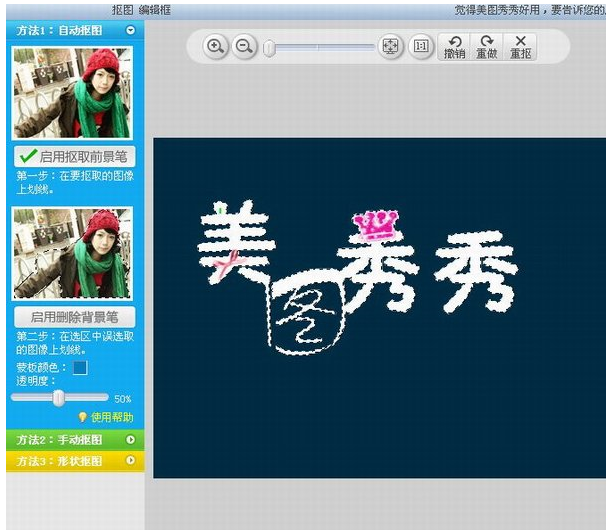Click the 第二步 instruction text
This screenshot has height=530, width=606.
[75, 343]
